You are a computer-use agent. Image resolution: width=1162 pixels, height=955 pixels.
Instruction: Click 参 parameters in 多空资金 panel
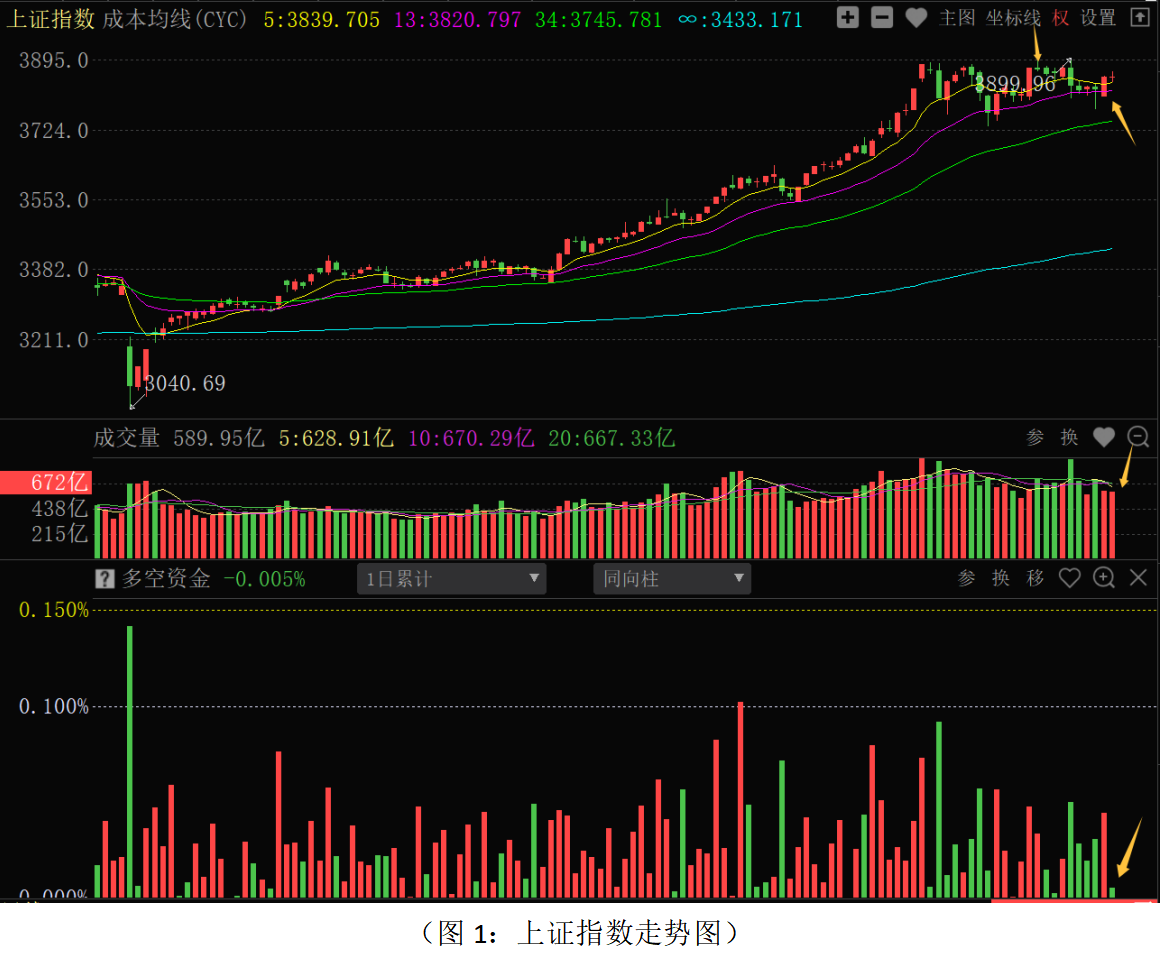[x=966, y=578]
